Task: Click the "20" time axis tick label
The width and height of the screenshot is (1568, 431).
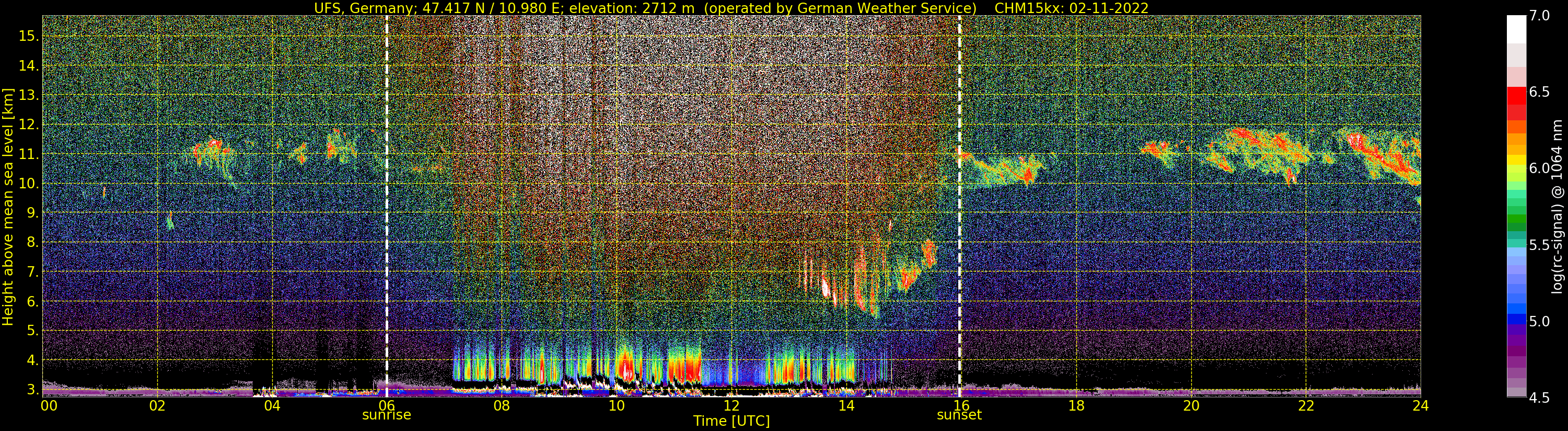Action: [x=1191, y=405]
